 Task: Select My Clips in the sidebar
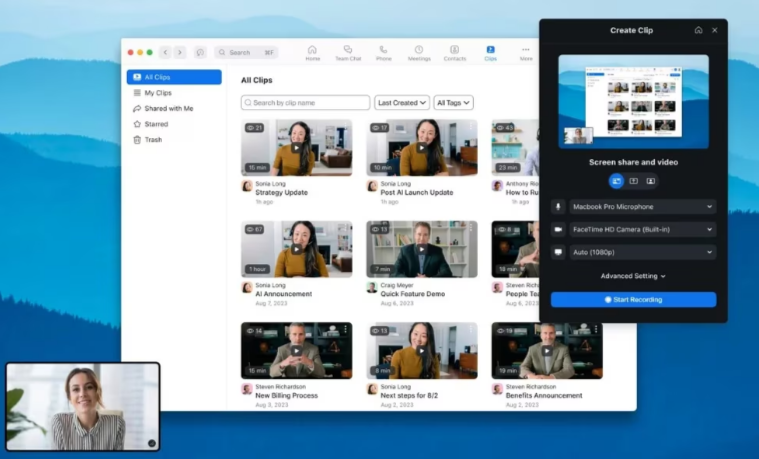pyautogui.click(x=158, y=93)
